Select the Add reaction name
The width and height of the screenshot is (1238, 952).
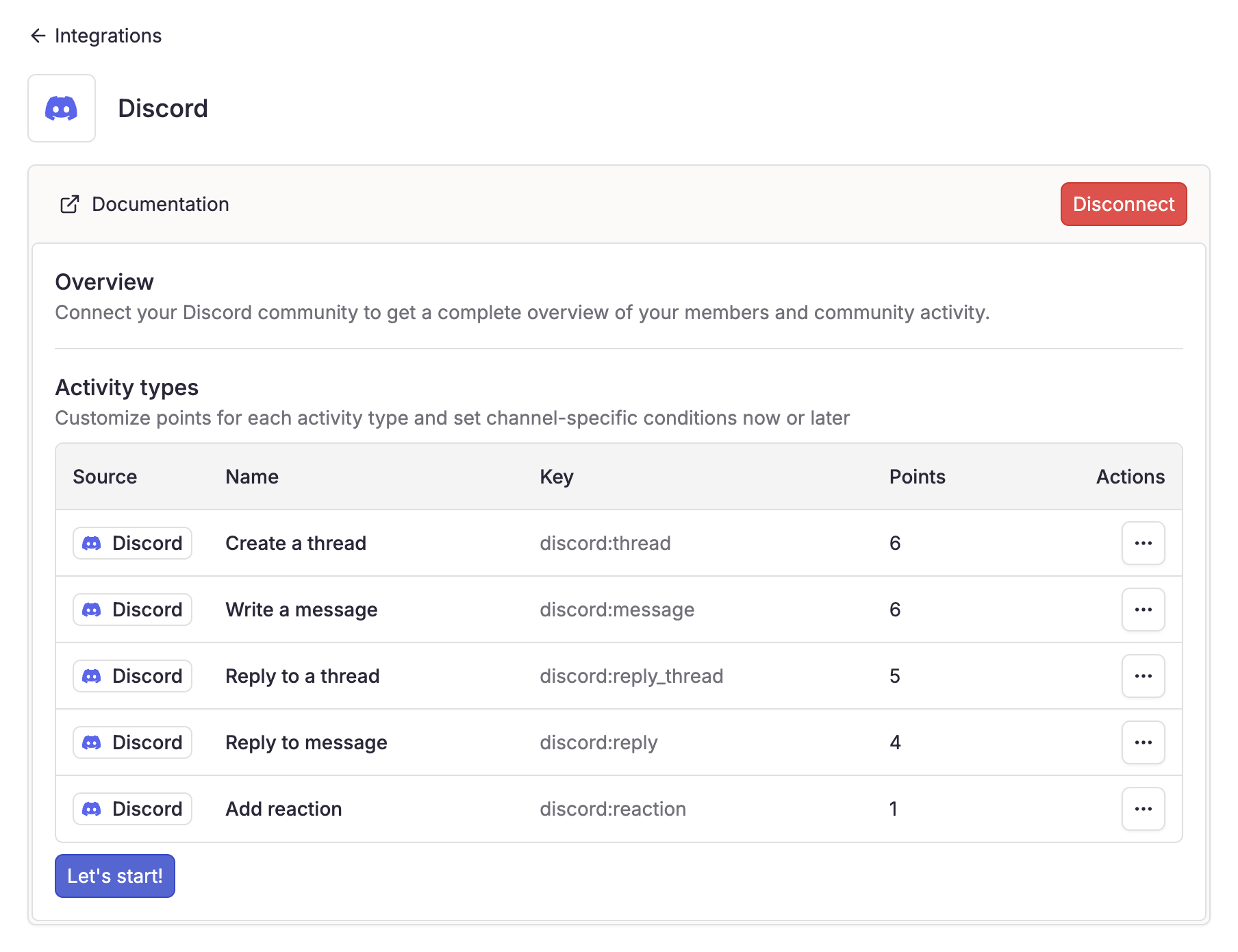click(x=283, y=809)
